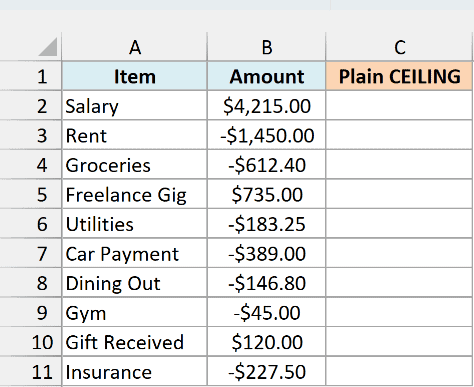Click the $735.00 amount cell
The image size is (474, 387).
click(266, 194)
